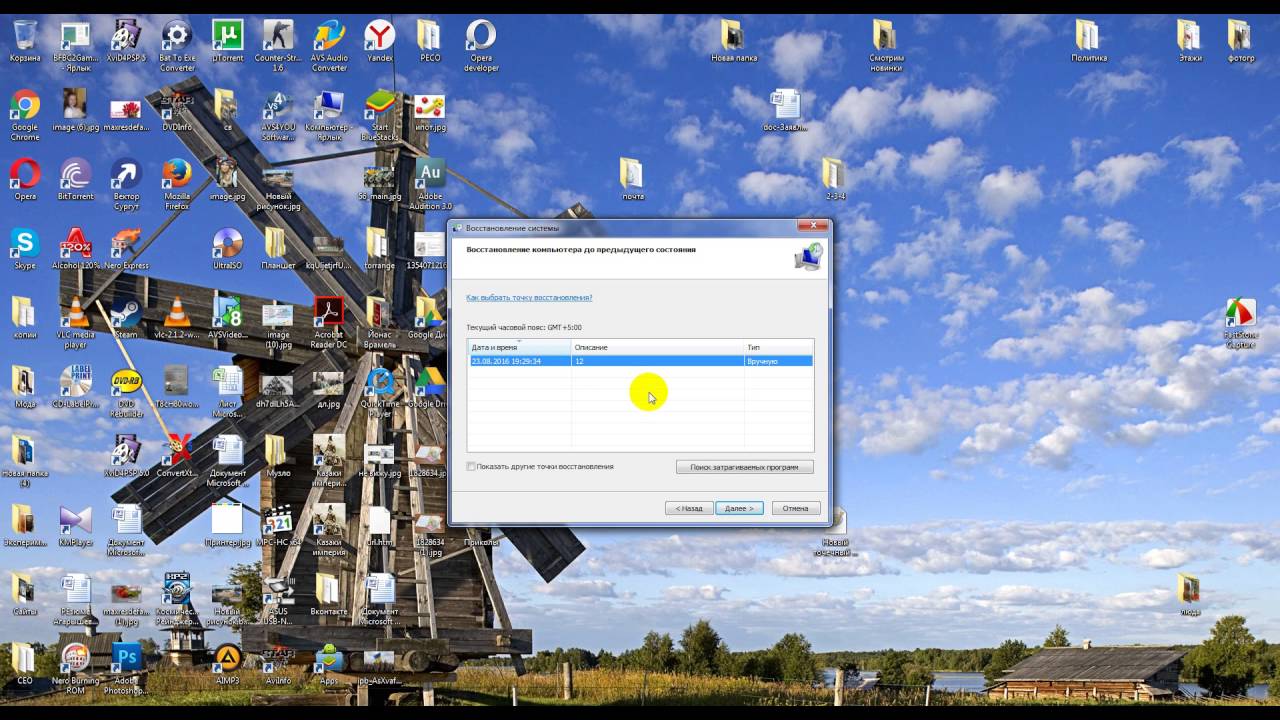Select the UltraISO desktop icon
This screenshot has width=1280, height=720.
click(x=228, y=244)
